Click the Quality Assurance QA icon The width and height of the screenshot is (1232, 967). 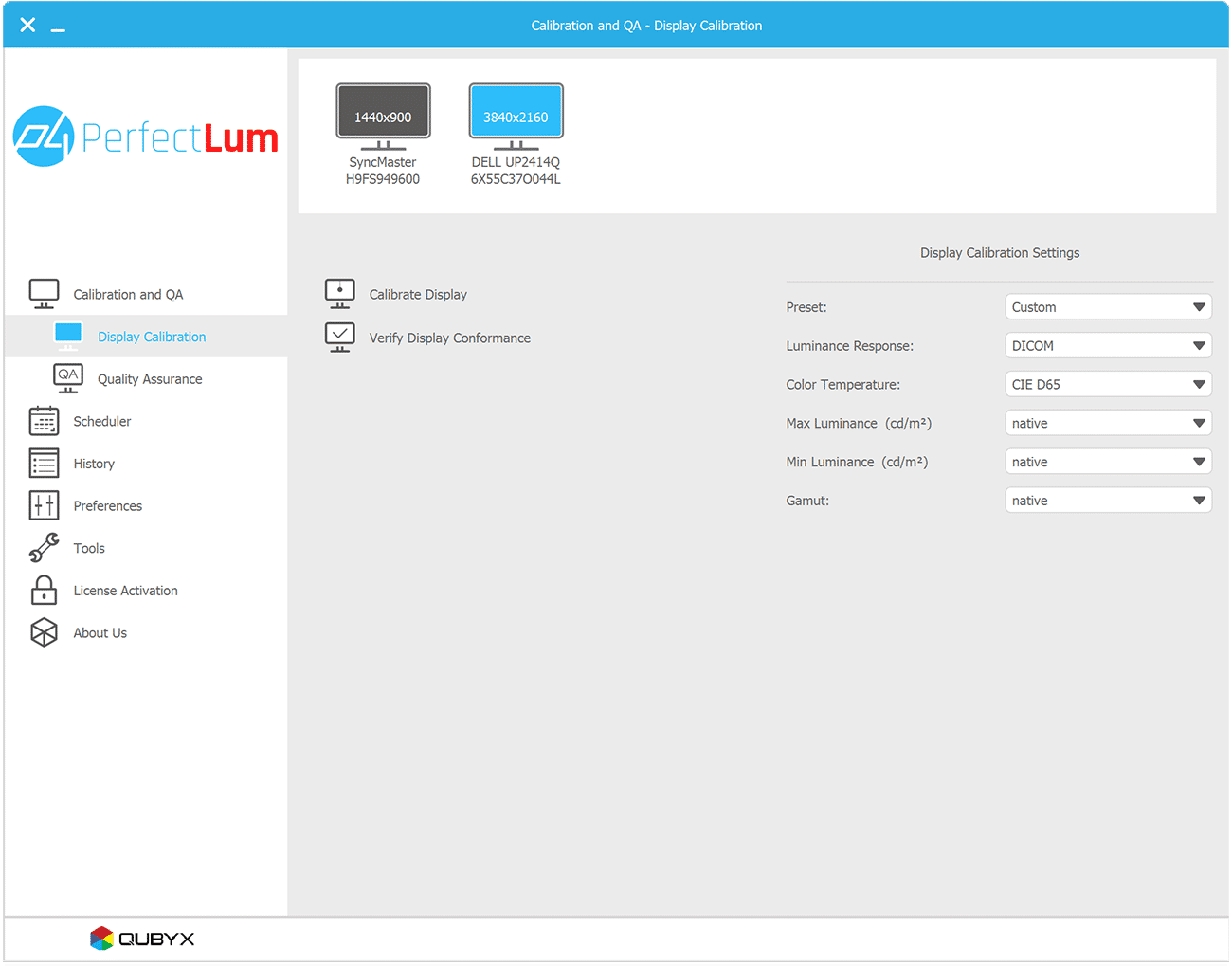pos(68,378)
